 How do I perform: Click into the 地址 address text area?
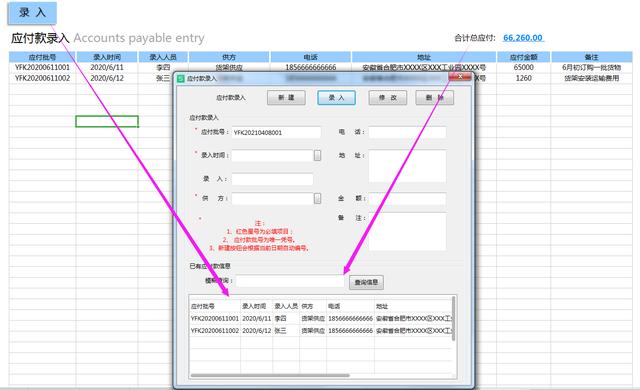tap(407, 166)
